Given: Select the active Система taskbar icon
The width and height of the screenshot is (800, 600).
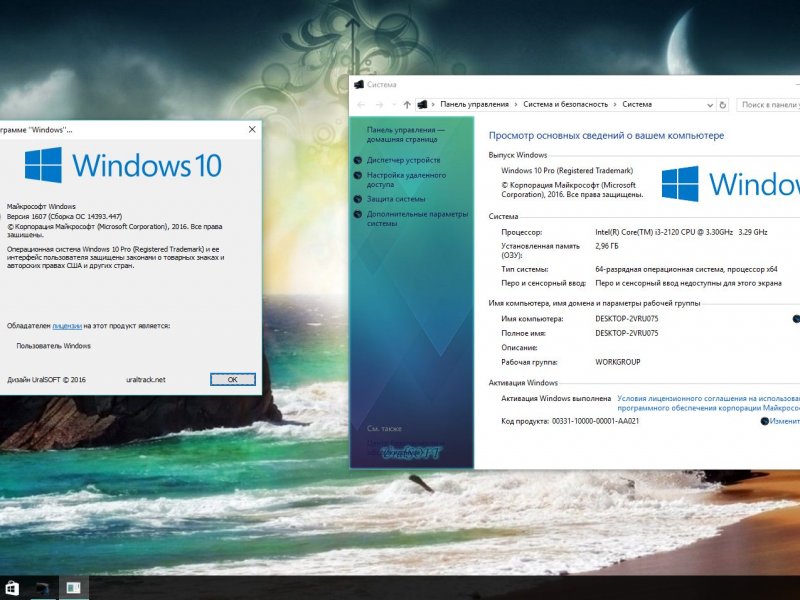Looking at the screenshot, I should [73, 588].
